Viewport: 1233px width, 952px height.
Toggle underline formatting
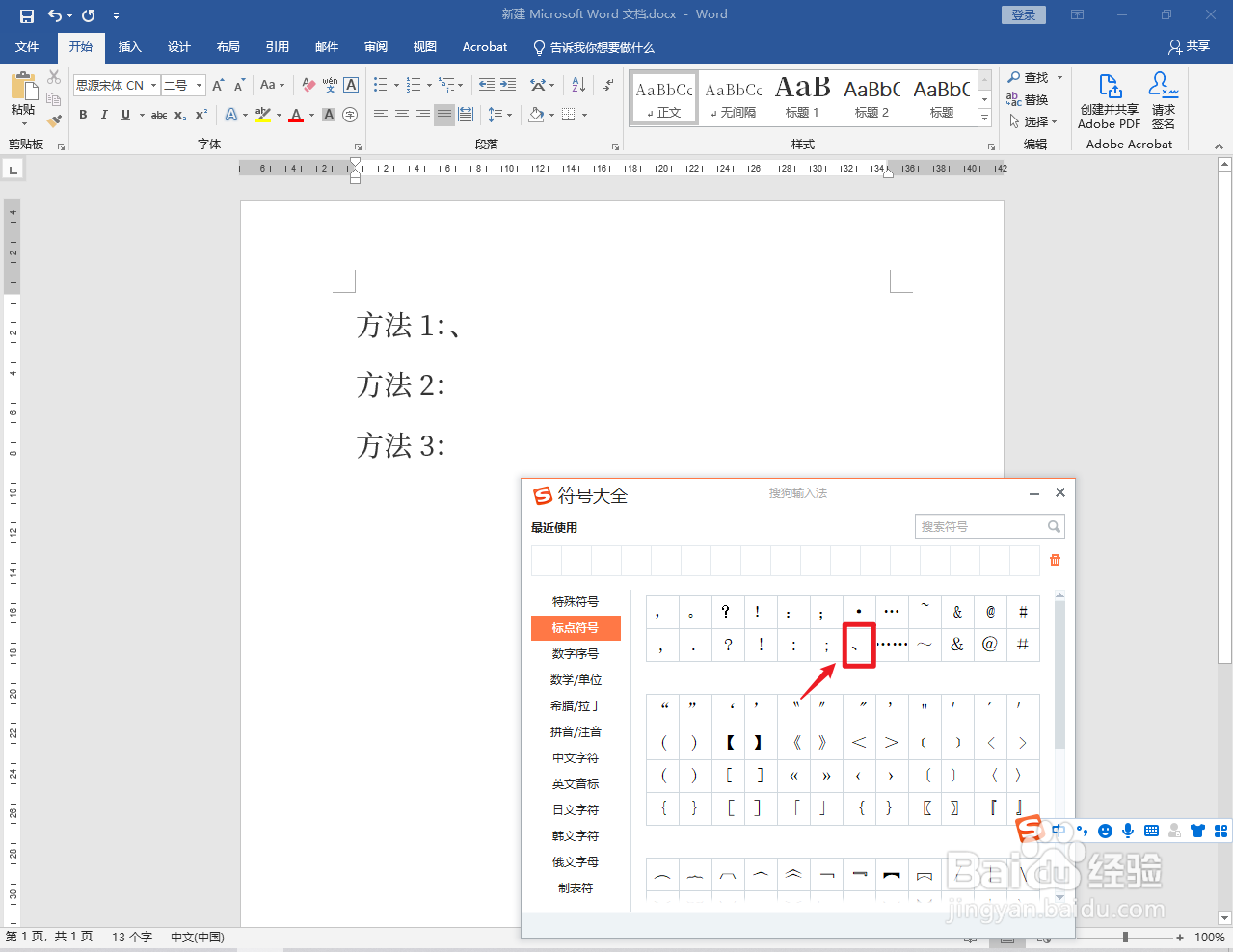[125, 114]
